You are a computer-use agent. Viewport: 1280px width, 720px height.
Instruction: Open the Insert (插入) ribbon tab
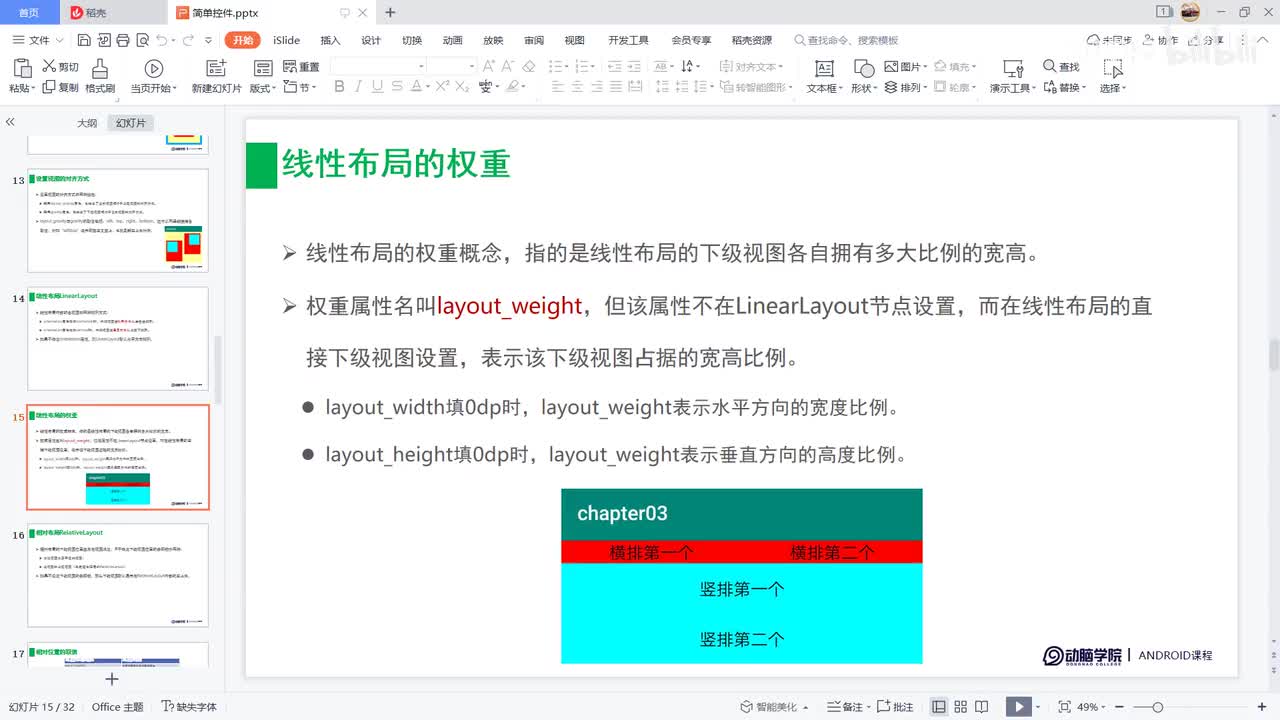[x=330, y=40]
